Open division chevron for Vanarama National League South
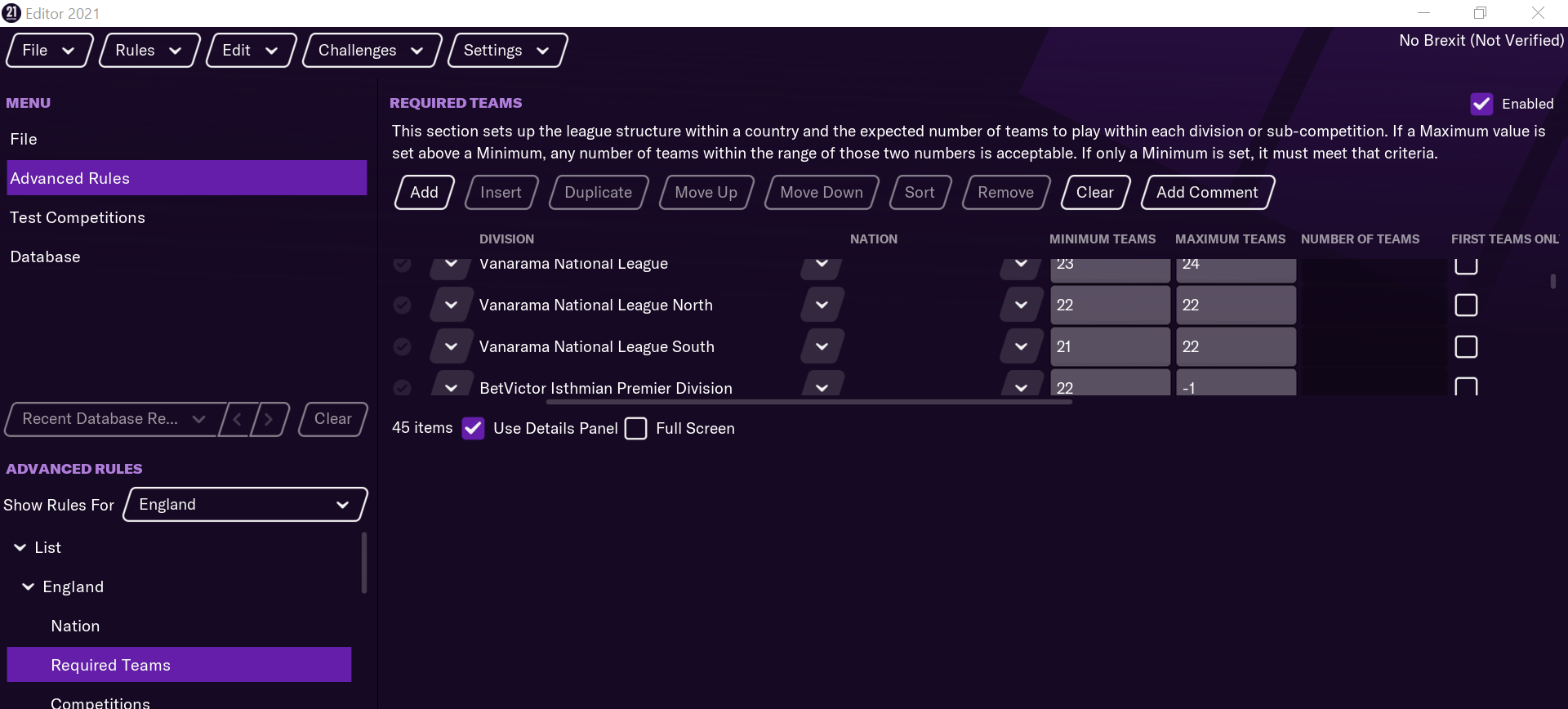 [451, 347]
